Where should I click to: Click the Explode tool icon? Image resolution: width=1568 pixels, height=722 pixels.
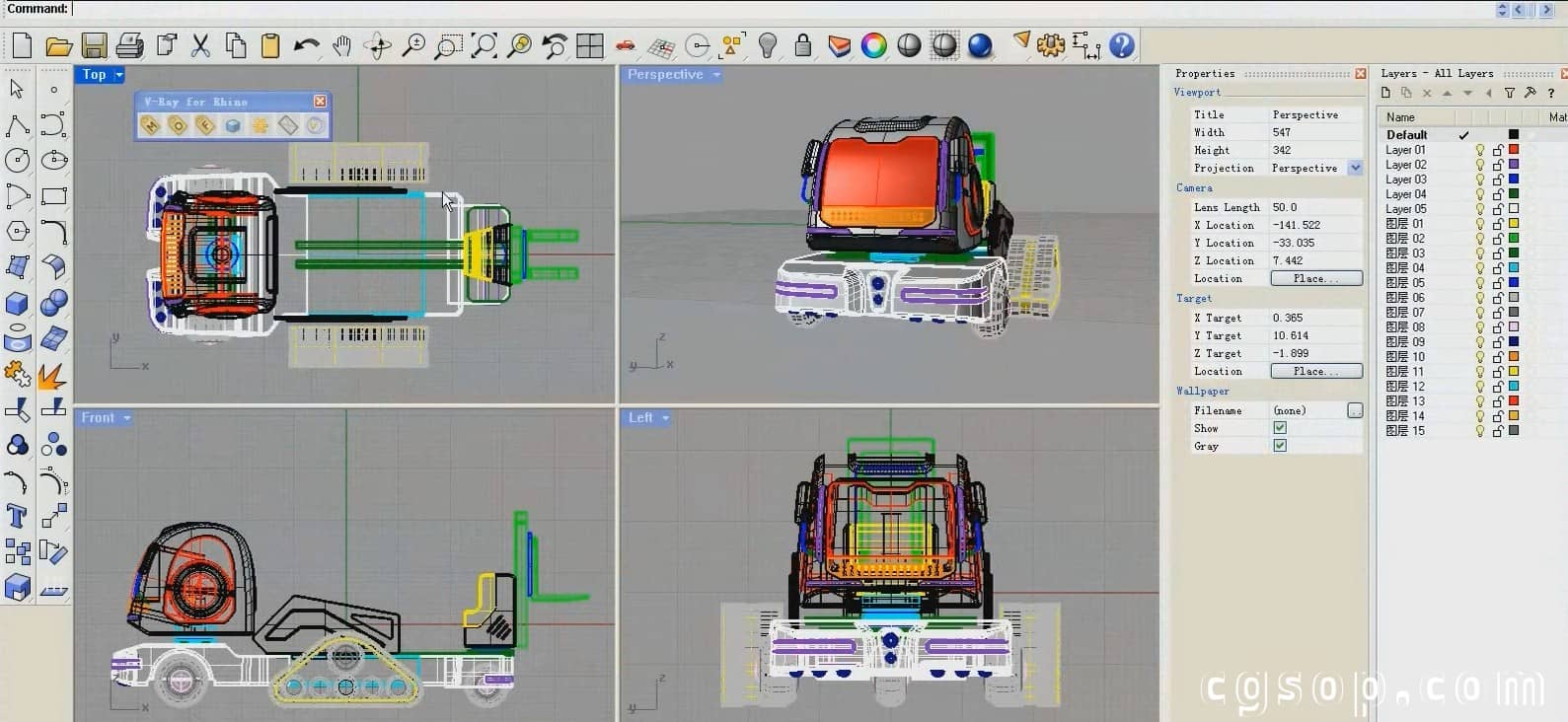[x=52, y=376]
